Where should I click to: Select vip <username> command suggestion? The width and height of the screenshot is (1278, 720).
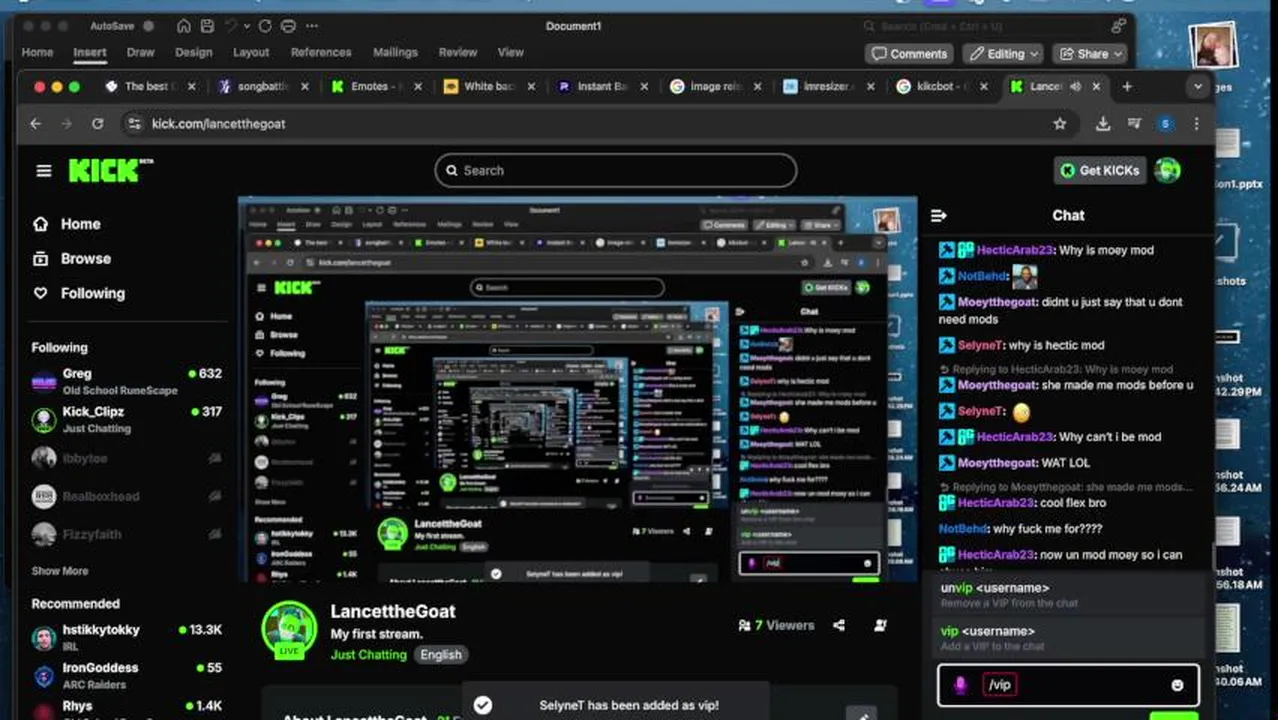1067,638
